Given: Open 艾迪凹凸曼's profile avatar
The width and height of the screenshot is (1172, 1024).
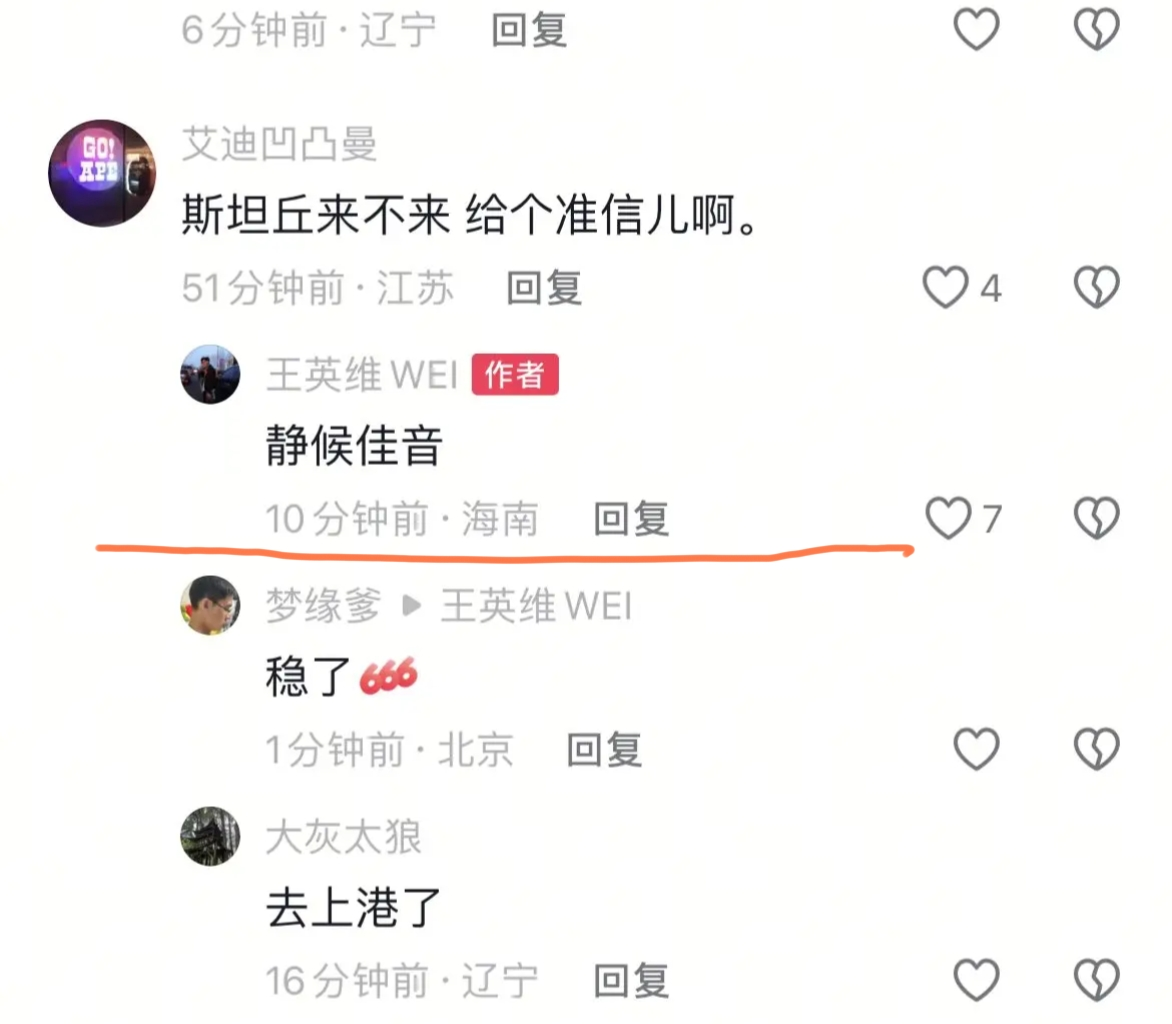Looking at the screenshot, I should (x=102, y=173).
